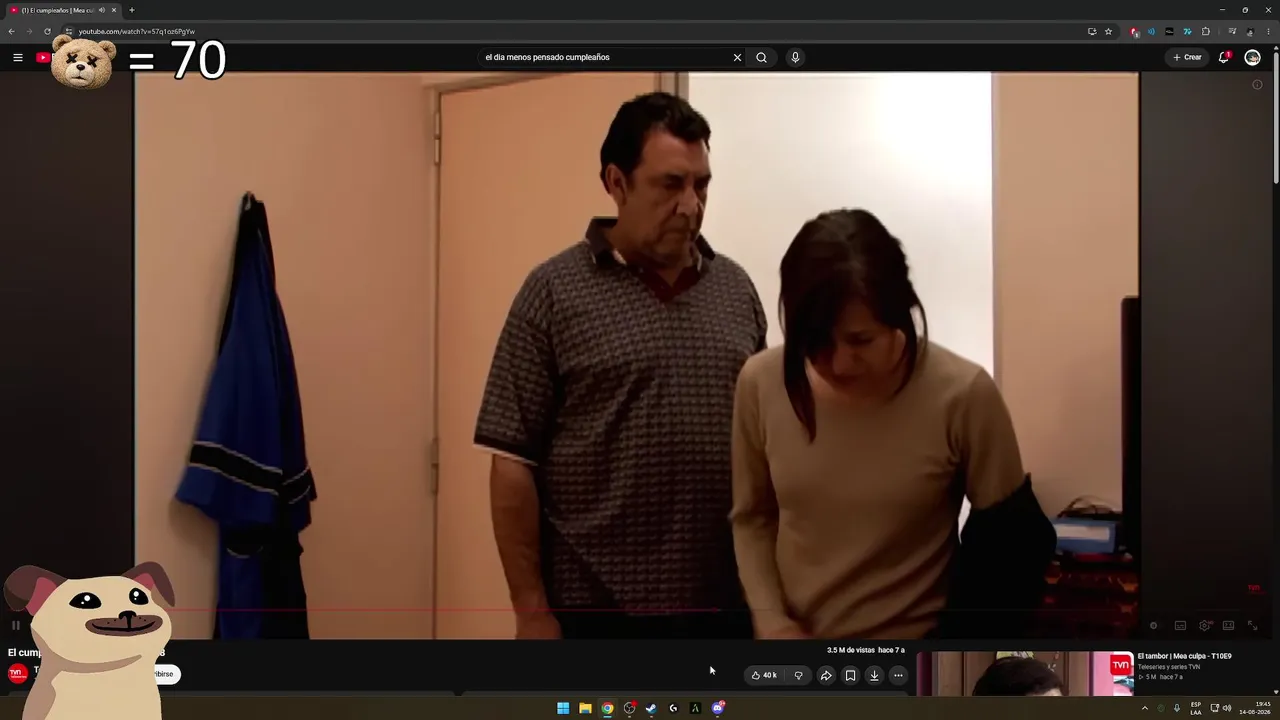Open File Explorer from the taskbar

coord(585,708)
